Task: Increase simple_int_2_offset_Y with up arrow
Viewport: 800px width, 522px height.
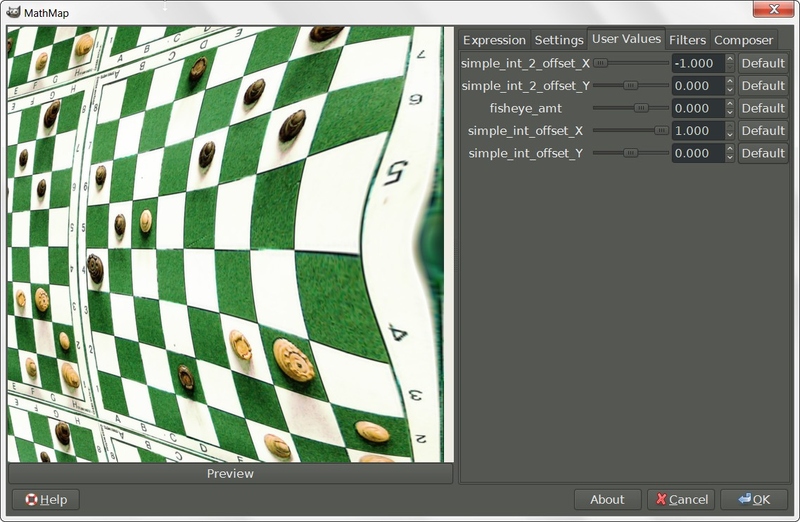Action: pos(730,81)
